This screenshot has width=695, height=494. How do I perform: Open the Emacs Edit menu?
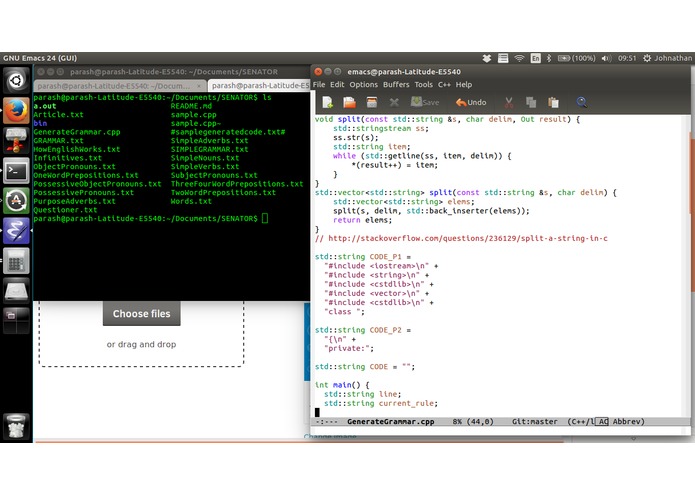tap(337, 85)
